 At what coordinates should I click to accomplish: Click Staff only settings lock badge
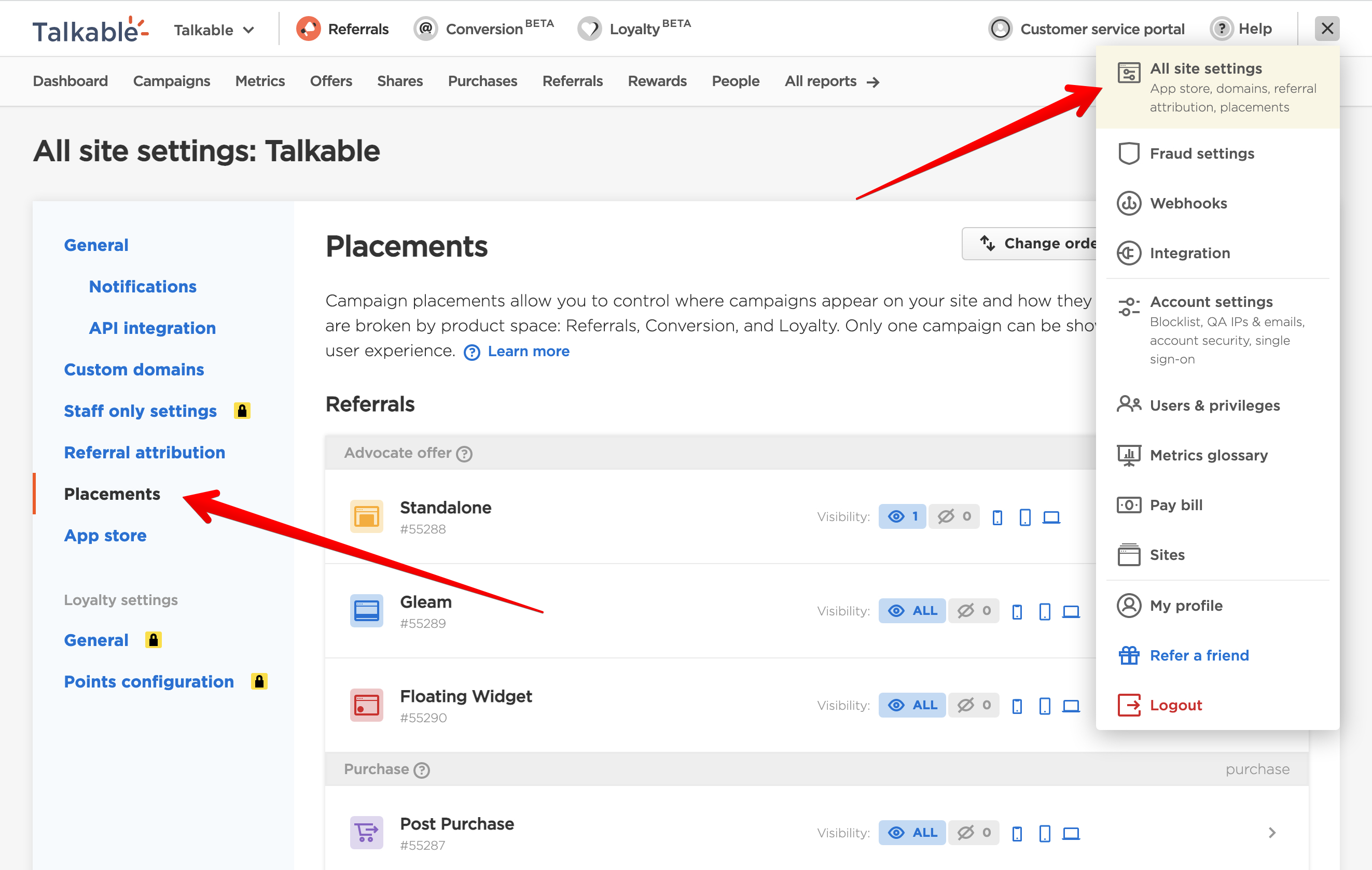click(x=242, y=411)
